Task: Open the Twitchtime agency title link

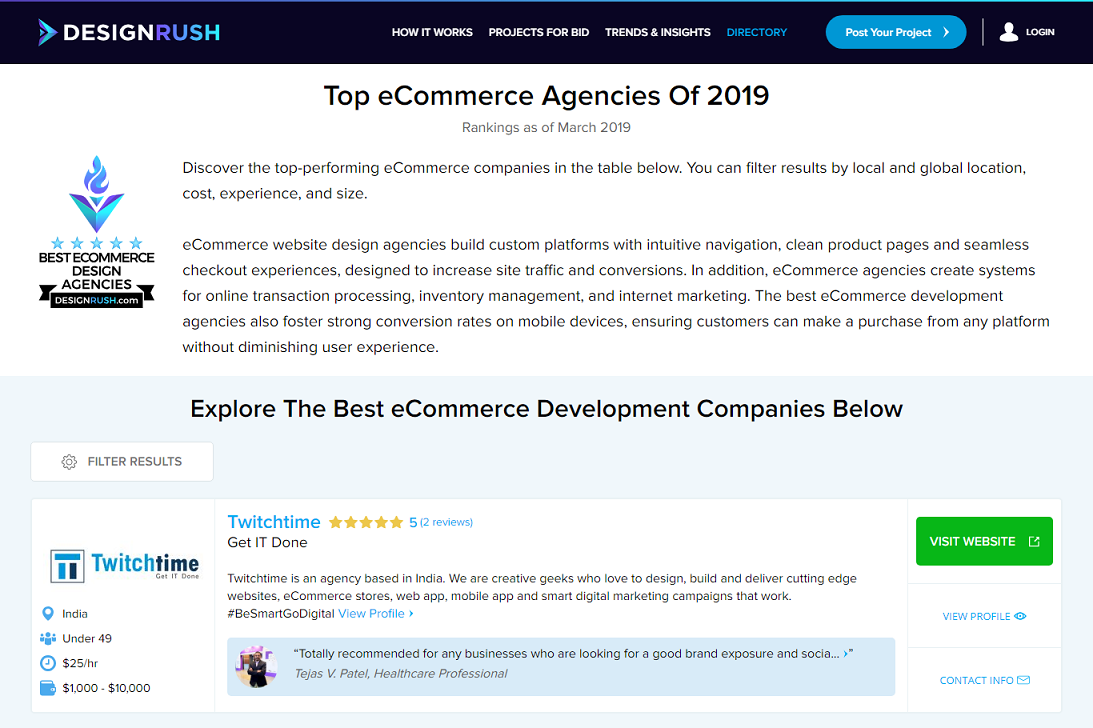Action: click(x=274, y=522)
